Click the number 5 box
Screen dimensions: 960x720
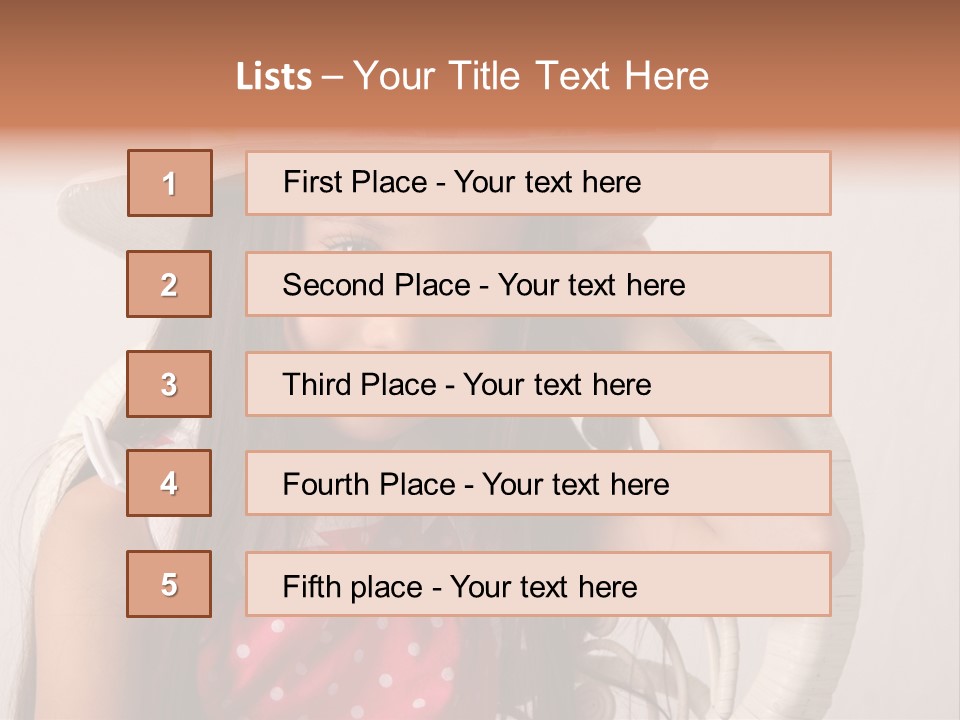coord(169,584)
